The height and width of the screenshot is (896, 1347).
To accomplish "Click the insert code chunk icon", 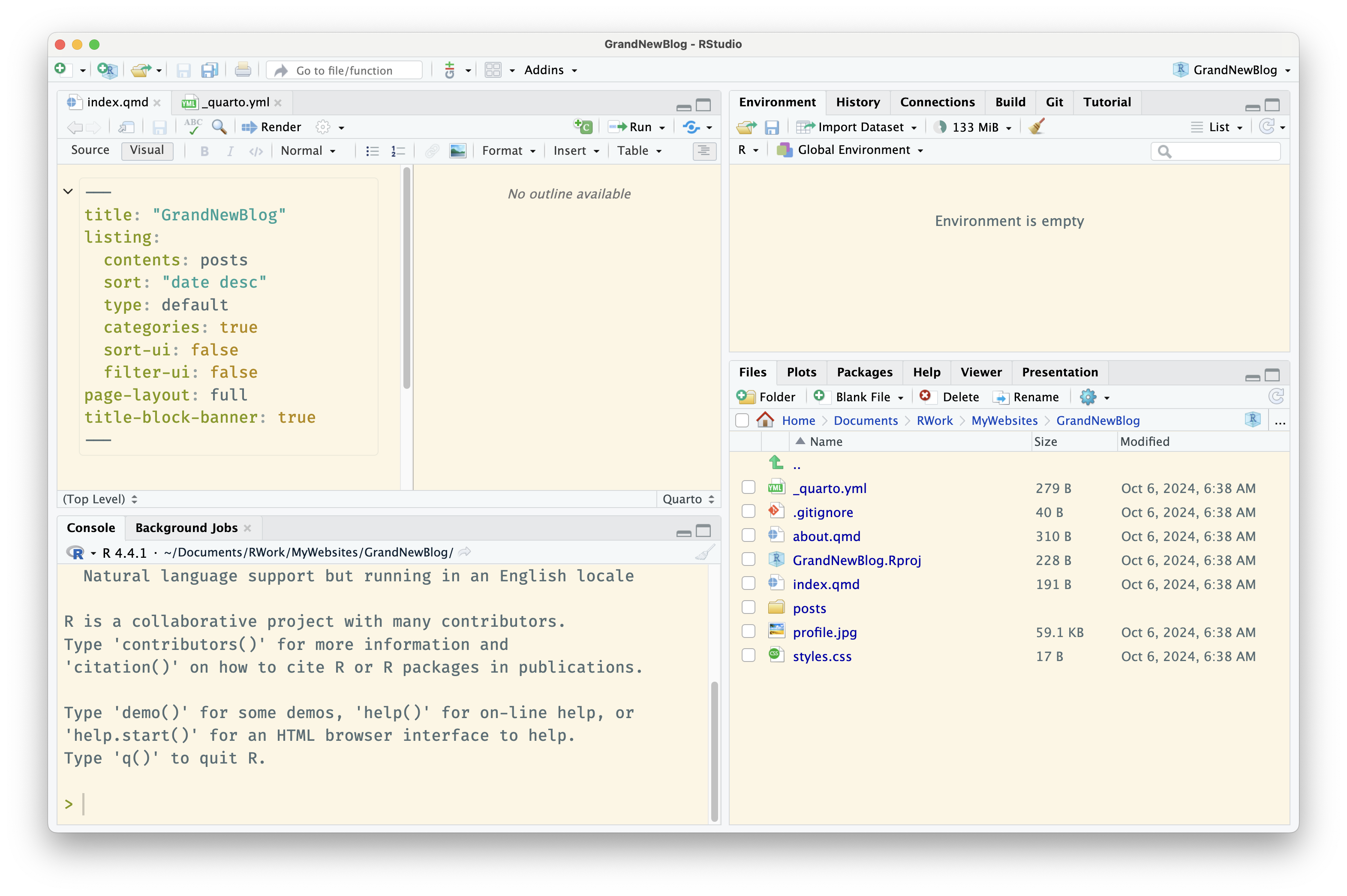I will 583,127.
